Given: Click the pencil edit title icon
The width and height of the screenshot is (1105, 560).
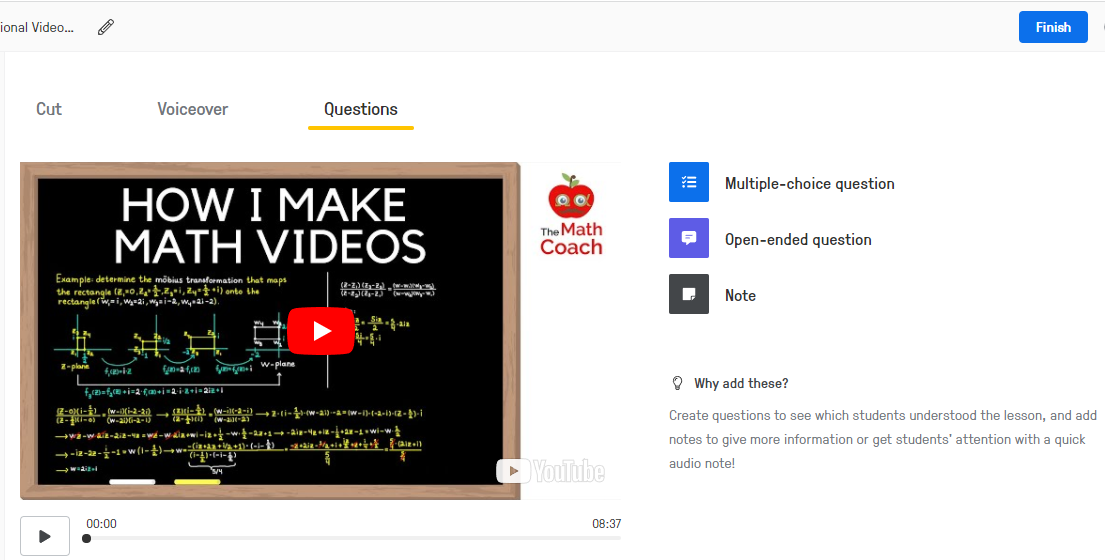Looking at the screenshot, I should tap(106, 27).
